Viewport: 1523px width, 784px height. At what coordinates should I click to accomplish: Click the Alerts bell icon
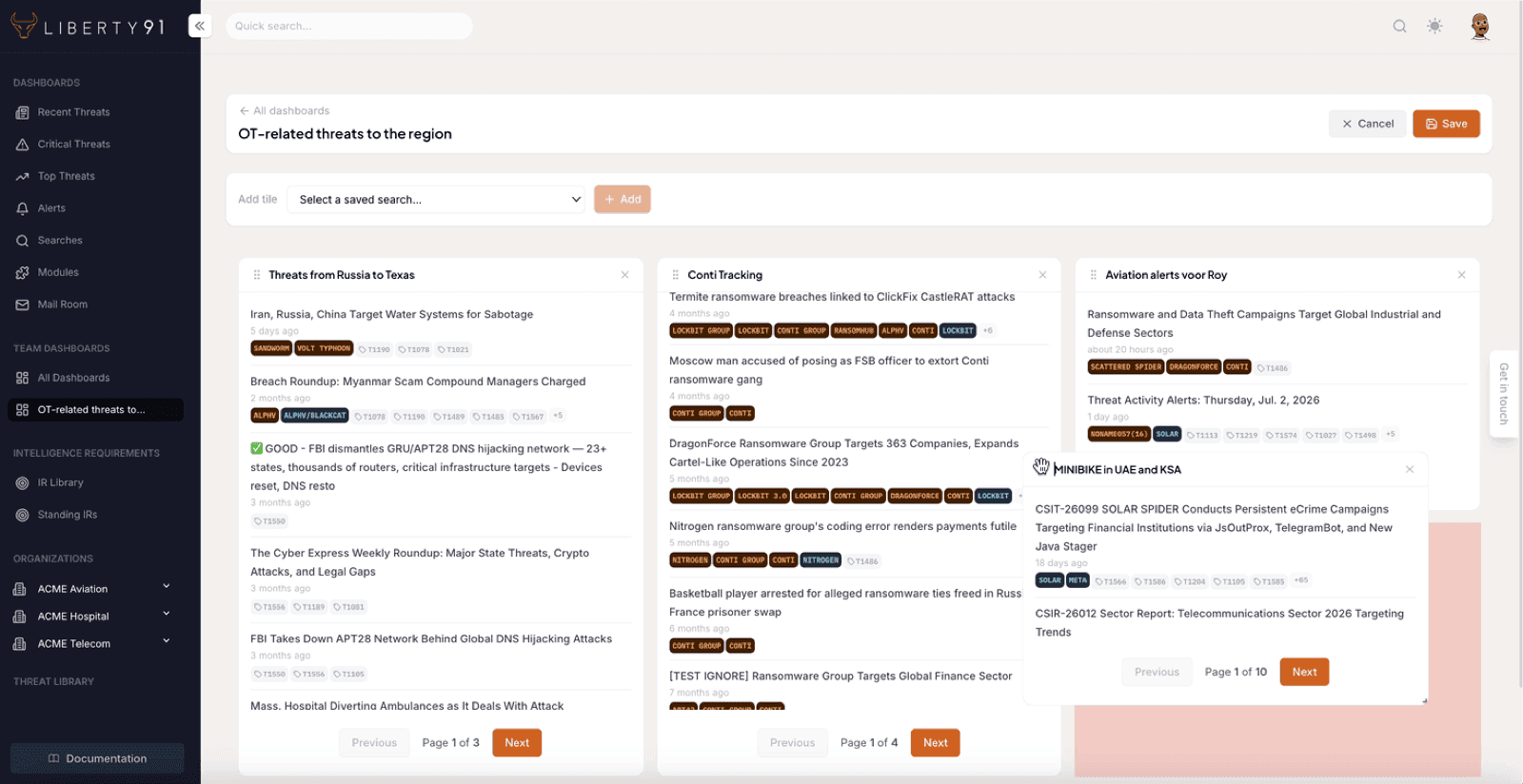22,208
